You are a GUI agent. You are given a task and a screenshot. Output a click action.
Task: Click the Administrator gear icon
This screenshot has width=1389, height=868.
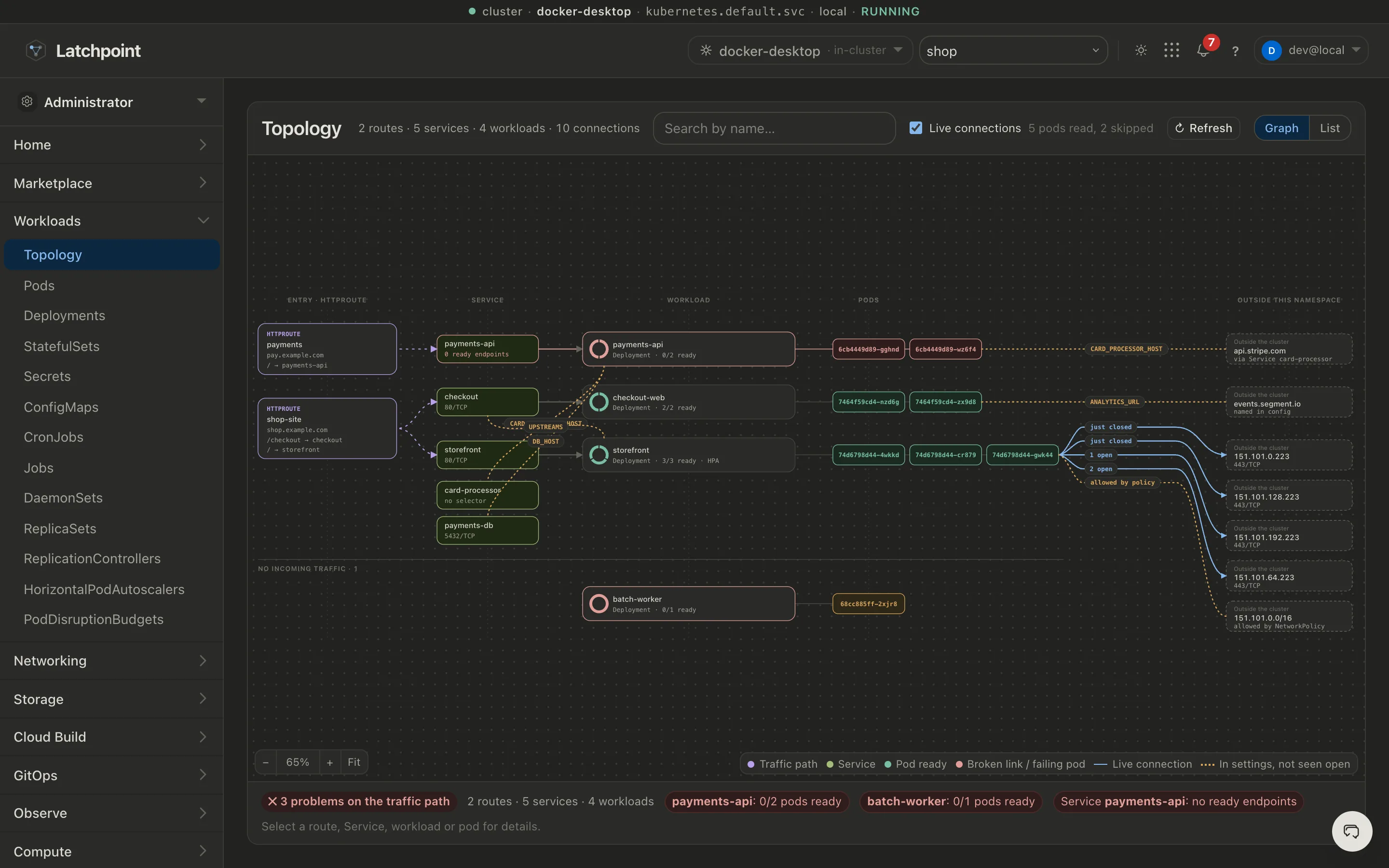point(27,102)
